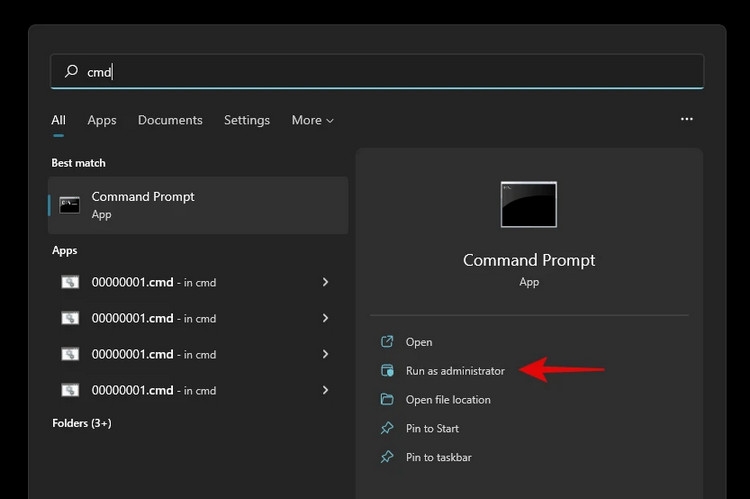Viewport: 750px width, 499px height.
Task: Click the small Command Prompt icon in best match
Action: pos(70,205)
